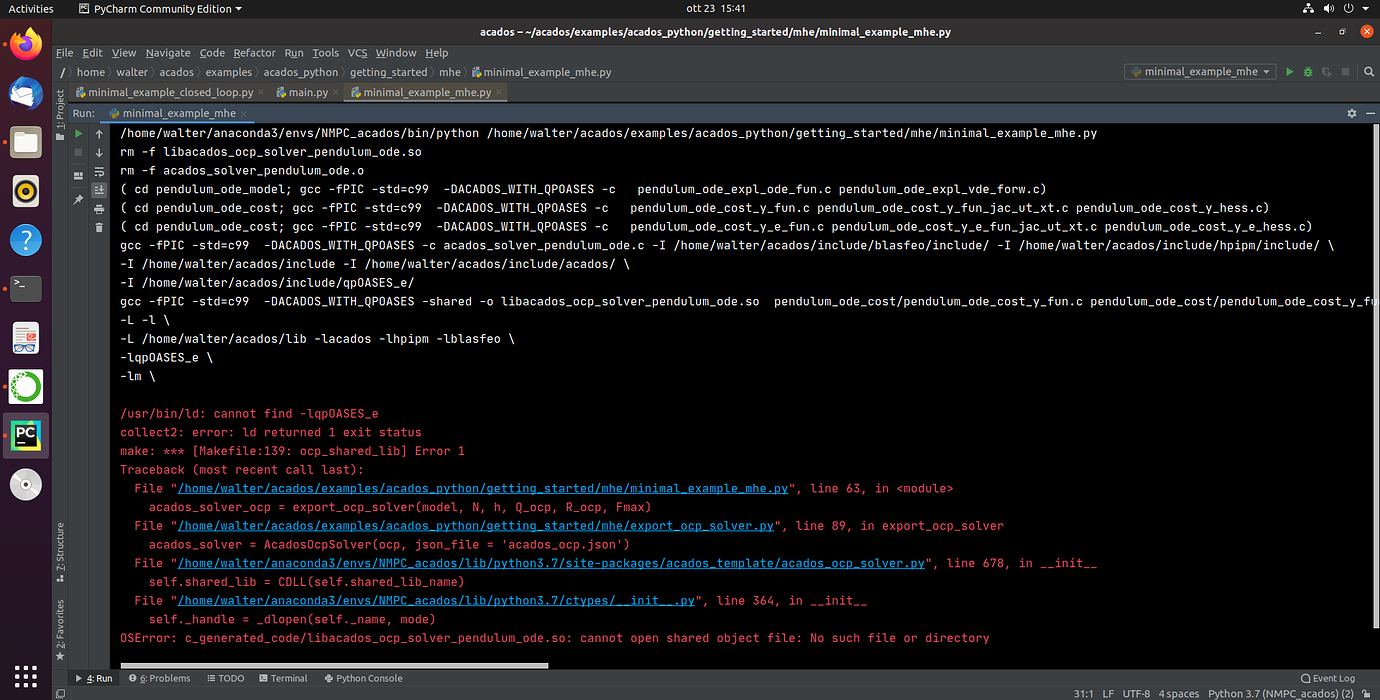Restore layout in Run panel sidebar
Viewport: 1380px width, 700px height.
tap(79, 174)
